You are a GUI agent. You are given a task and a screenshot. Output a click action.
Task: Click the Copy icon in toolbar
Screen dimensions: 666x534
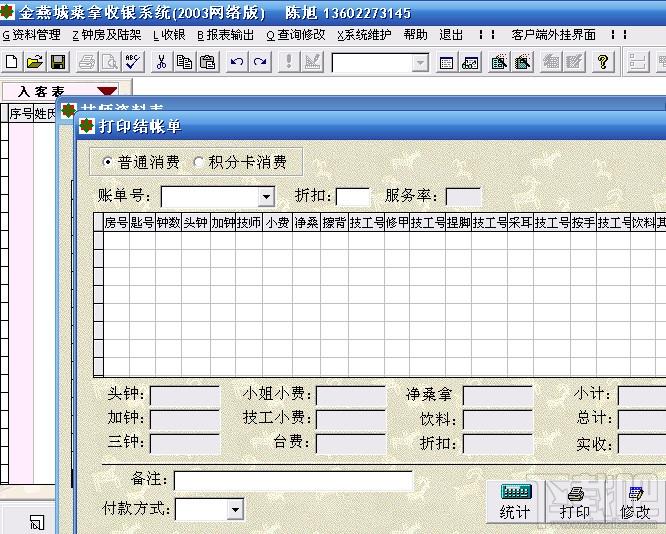(x=184, y=62)
